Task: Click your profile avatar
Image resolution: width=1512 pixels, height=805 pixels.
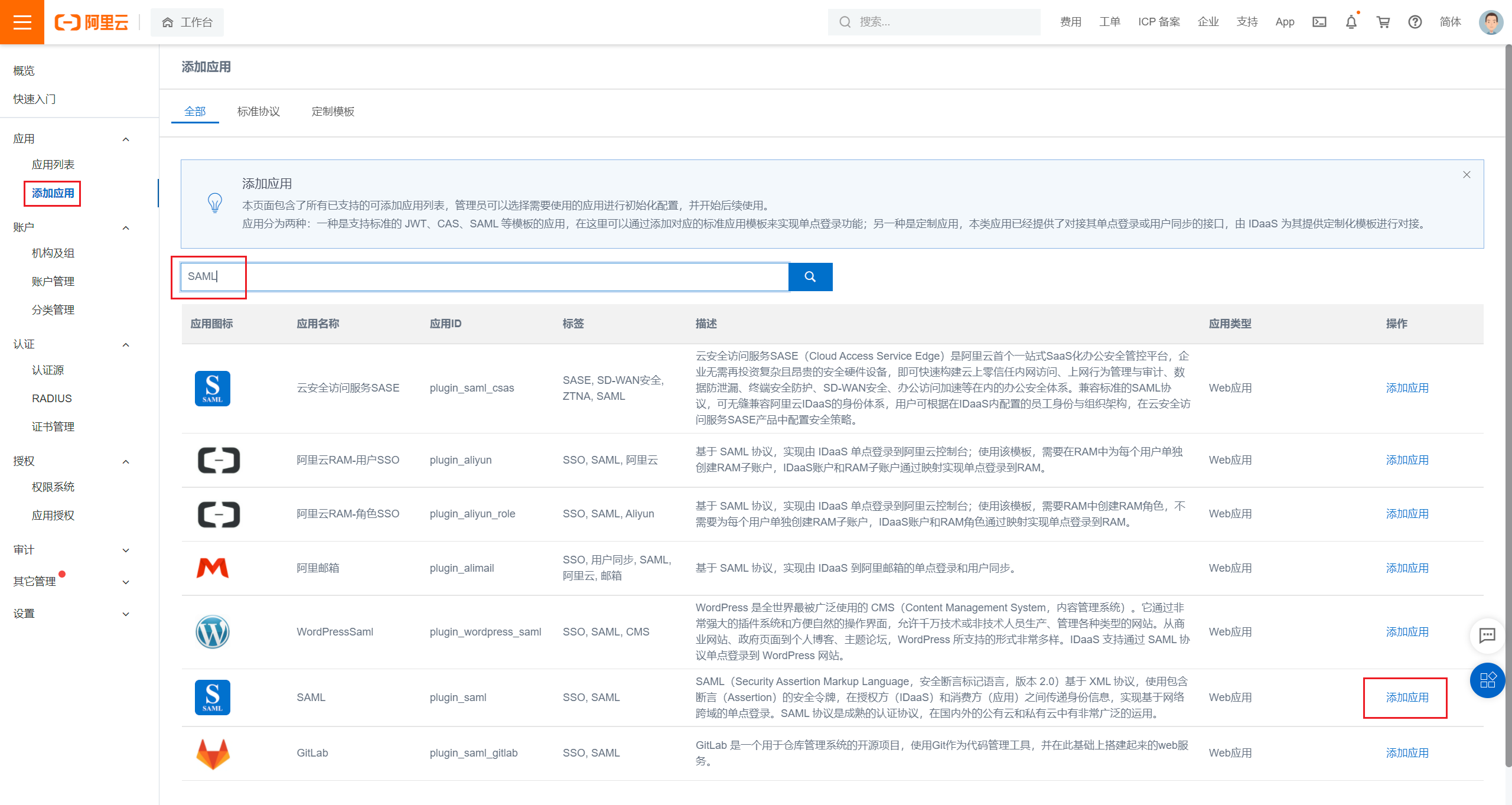Action: pyautogui.click(x=1491, y=22)
